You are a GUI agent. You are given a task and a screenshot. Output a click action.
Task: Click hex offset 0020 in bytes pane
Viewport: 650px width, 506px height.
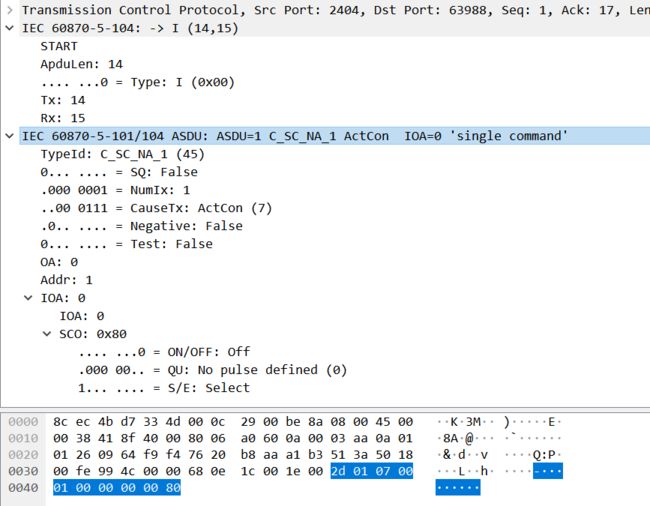click(23, 455)
